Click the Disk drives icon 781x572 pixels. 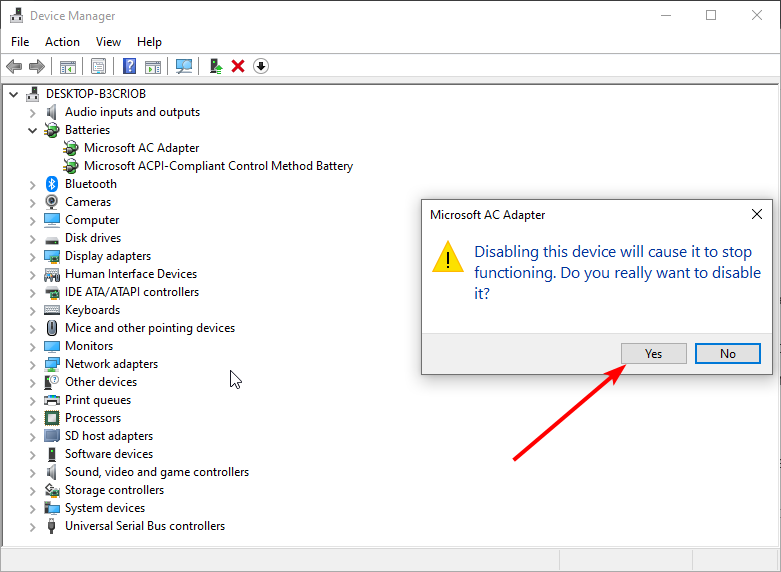pos(52,240)
